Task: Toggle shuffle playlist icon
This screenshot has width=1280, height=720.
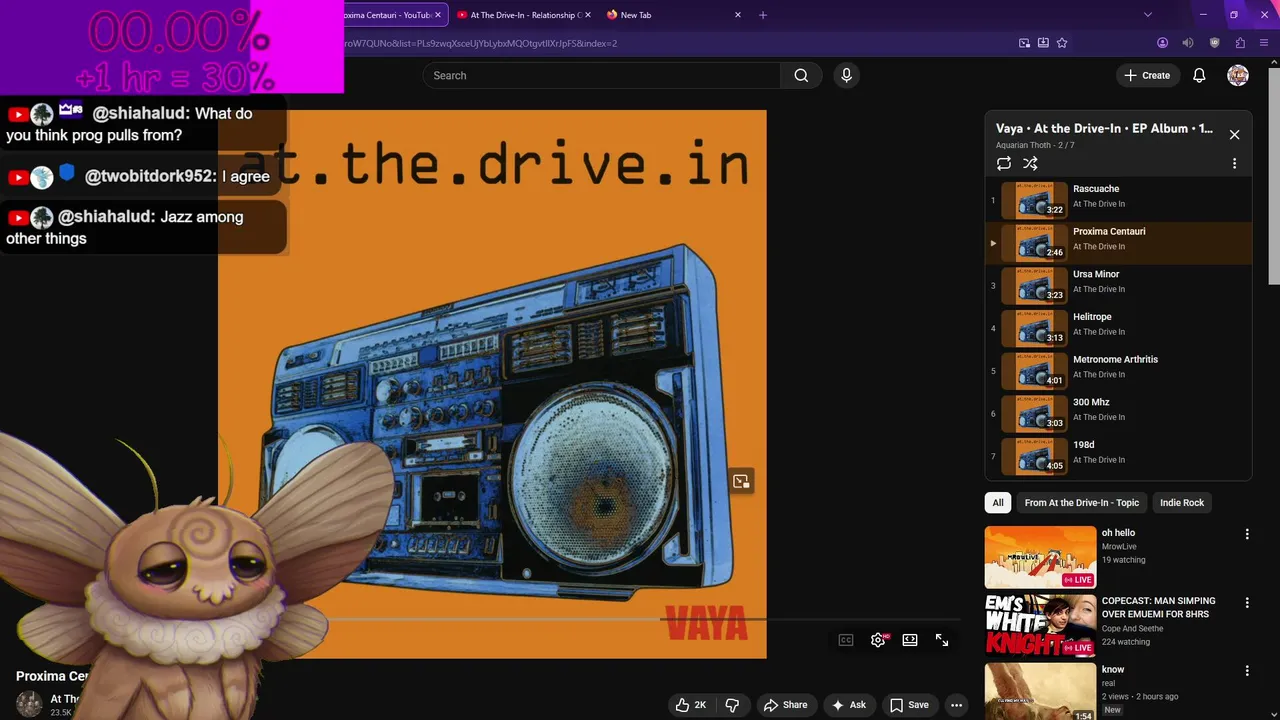Action: [x=1030, y=163]
